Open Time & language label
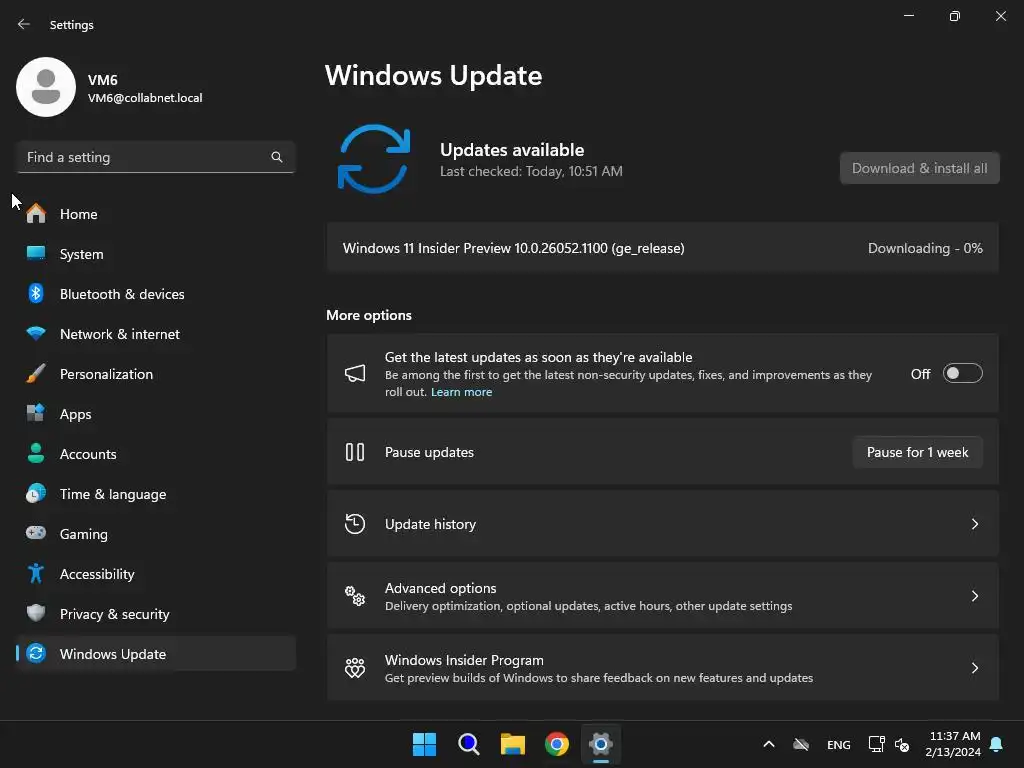Viewport: 1024px width, 768px height. click(x=113, y=494)
